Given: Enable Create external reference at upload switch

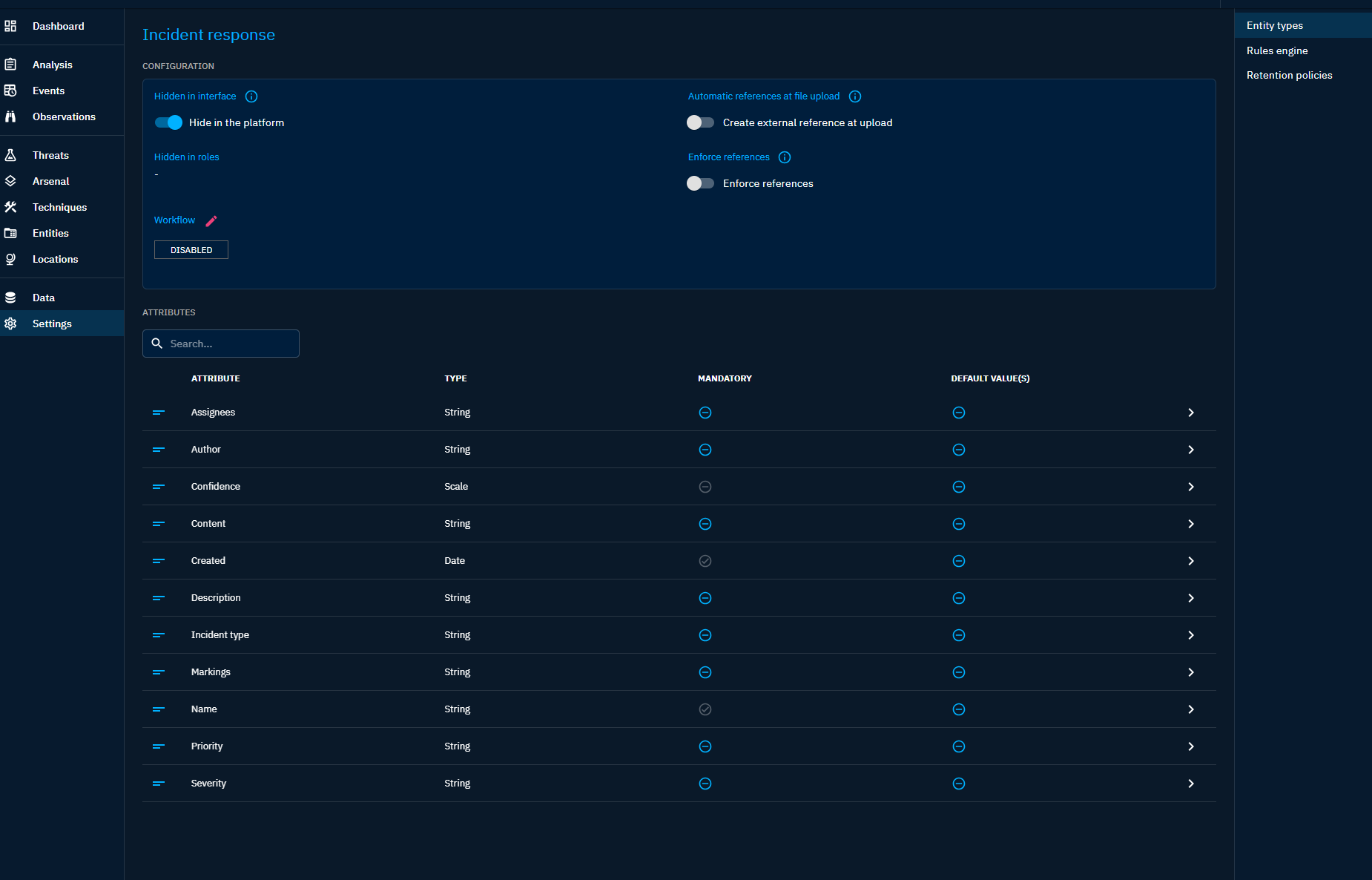Looking at the screenshot, I should coord(700,122).
